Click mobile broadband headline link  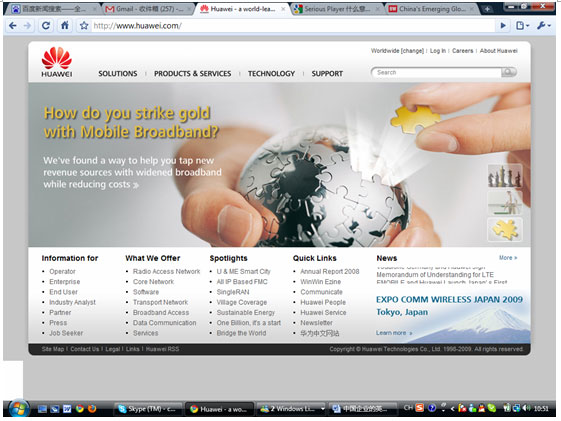(131, 123)
